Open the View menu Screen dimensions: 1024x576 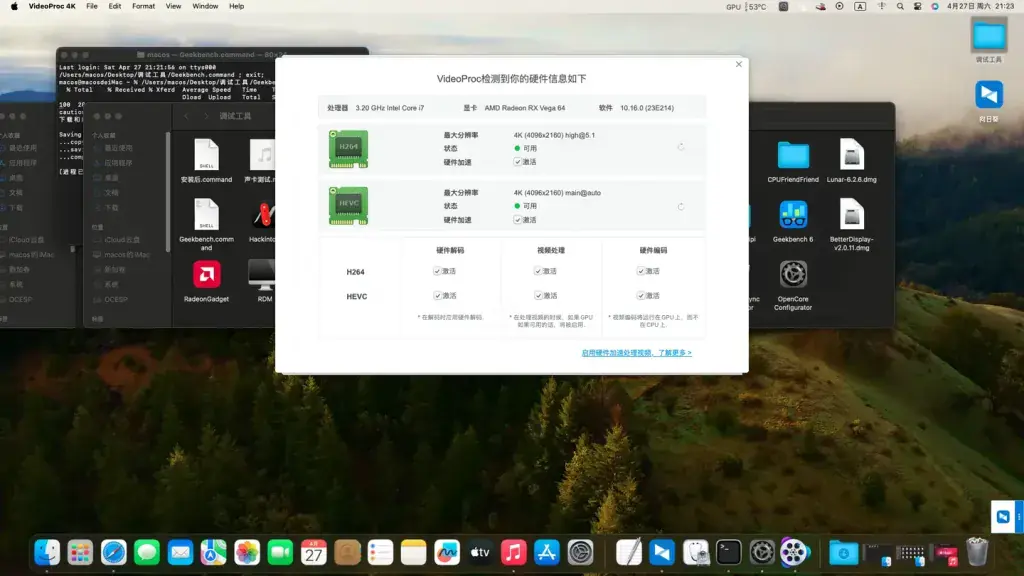173,7
